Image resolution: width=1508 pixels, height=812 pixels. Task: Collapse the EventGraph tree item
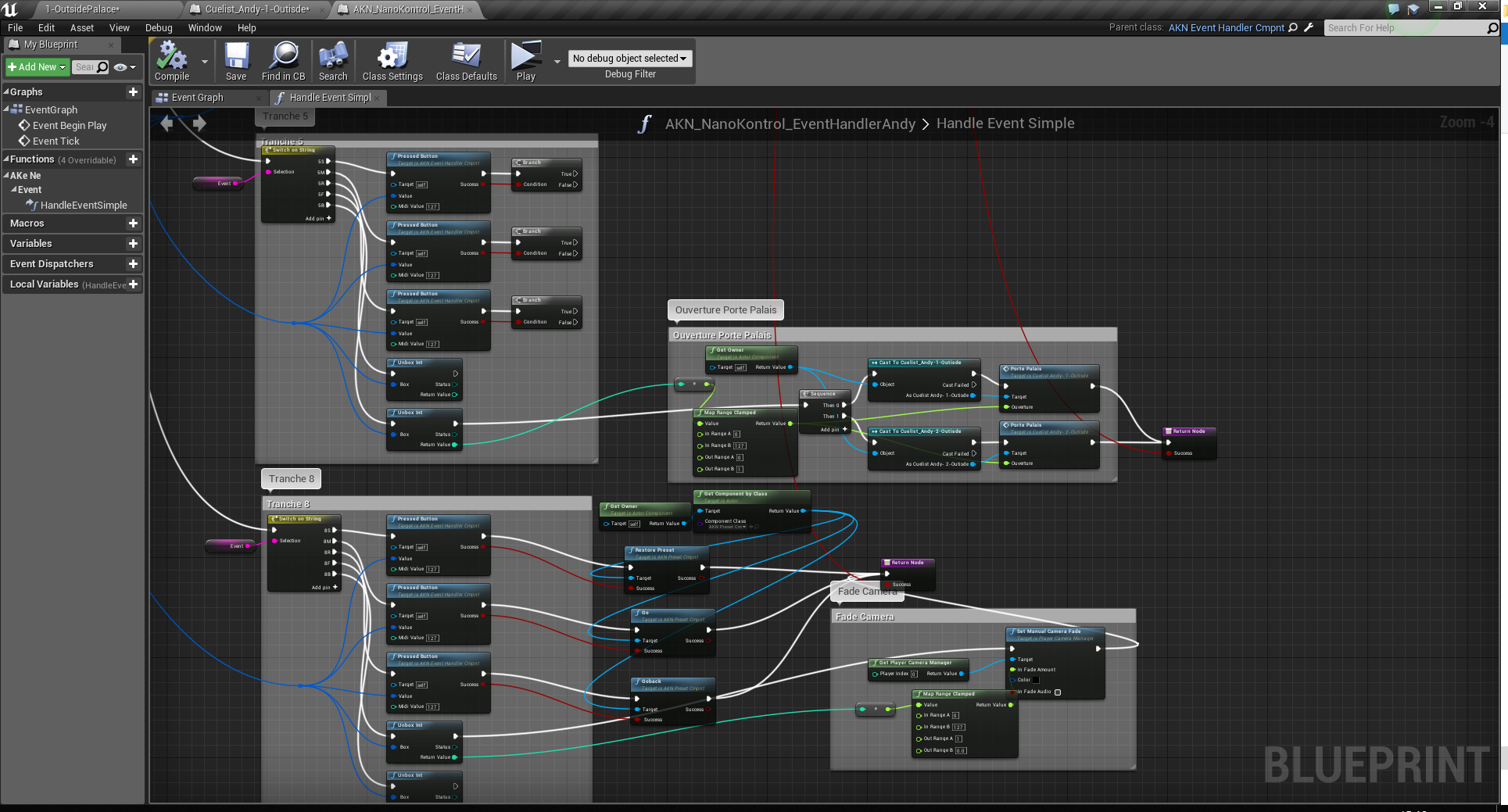(6, 109)
